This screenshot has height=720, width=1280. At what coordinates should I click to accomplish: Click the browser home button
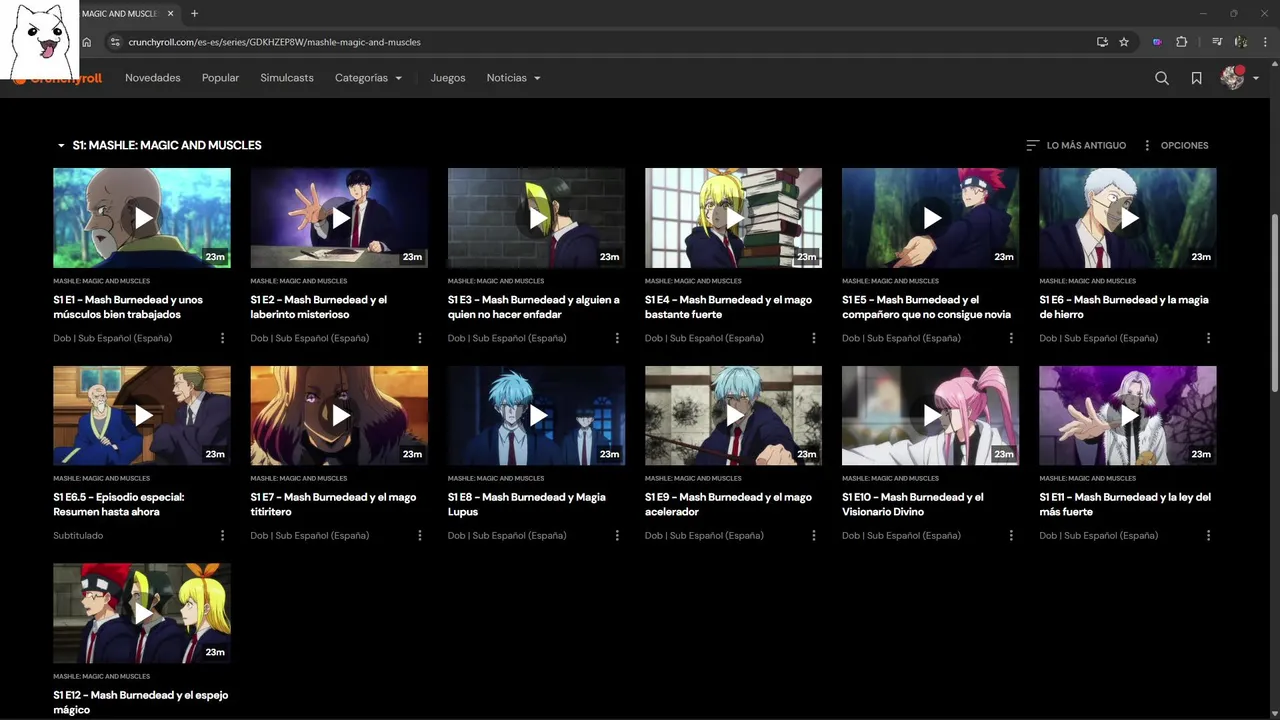[87, 42]
